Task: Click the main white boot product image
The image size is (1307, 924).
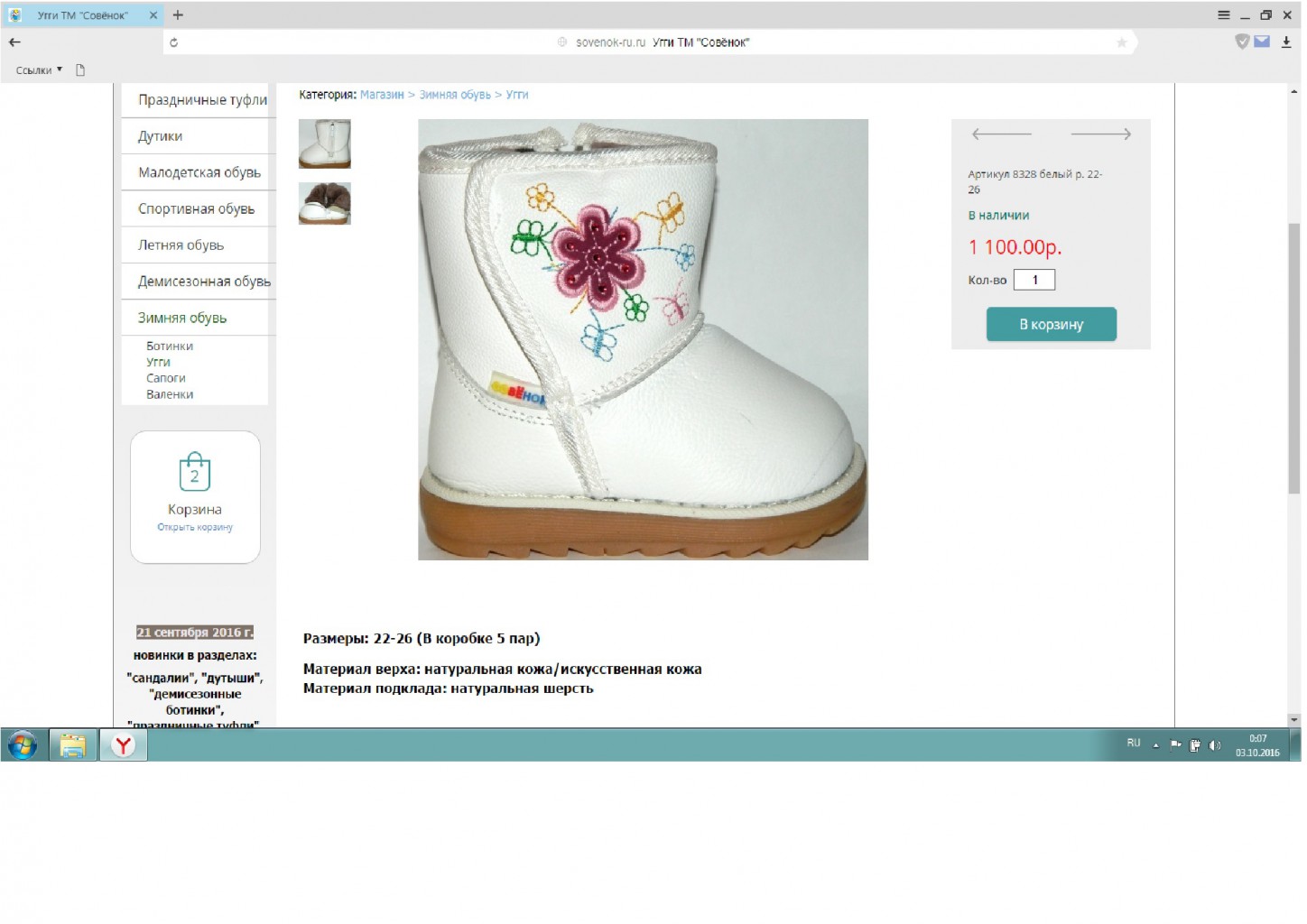Action: 643,339
